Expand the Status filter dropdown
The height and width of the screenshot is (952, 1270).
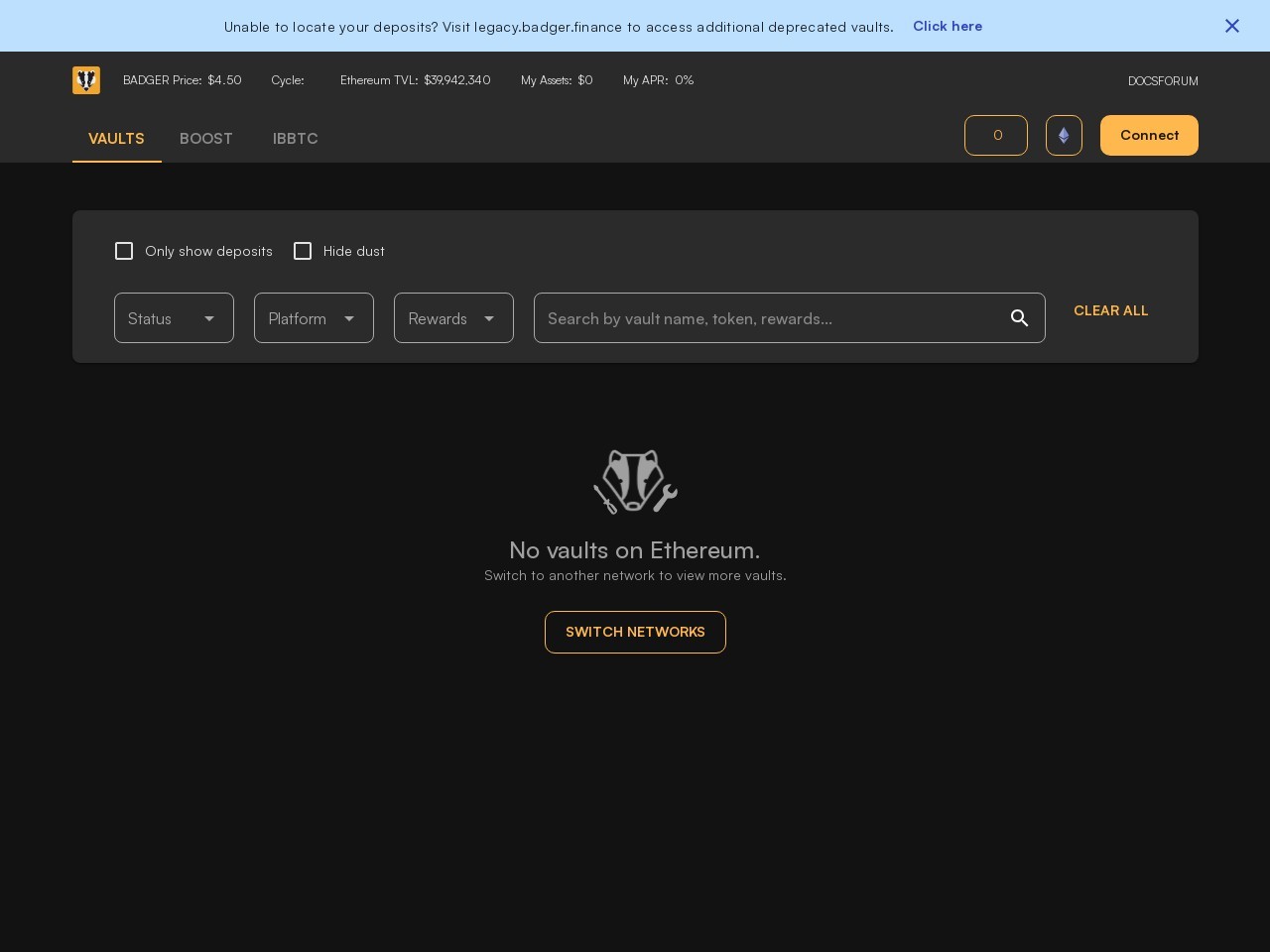174,318
